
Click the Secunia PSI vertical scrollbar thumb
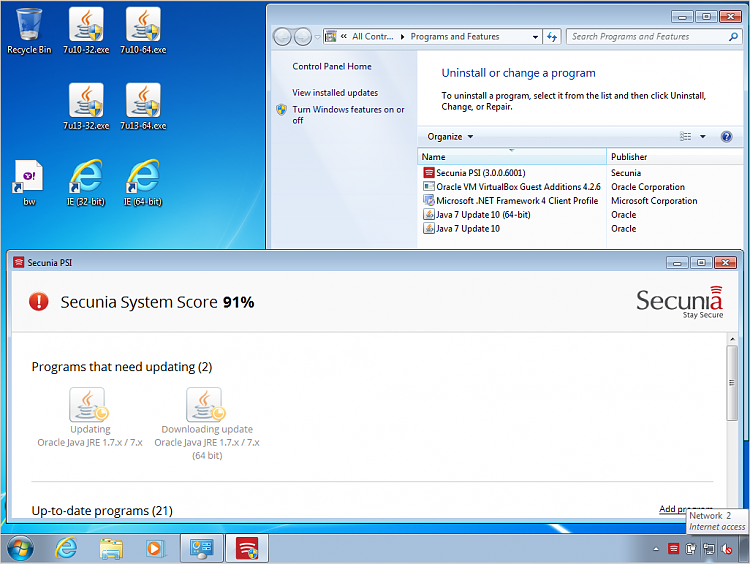(x=732, y=383)
